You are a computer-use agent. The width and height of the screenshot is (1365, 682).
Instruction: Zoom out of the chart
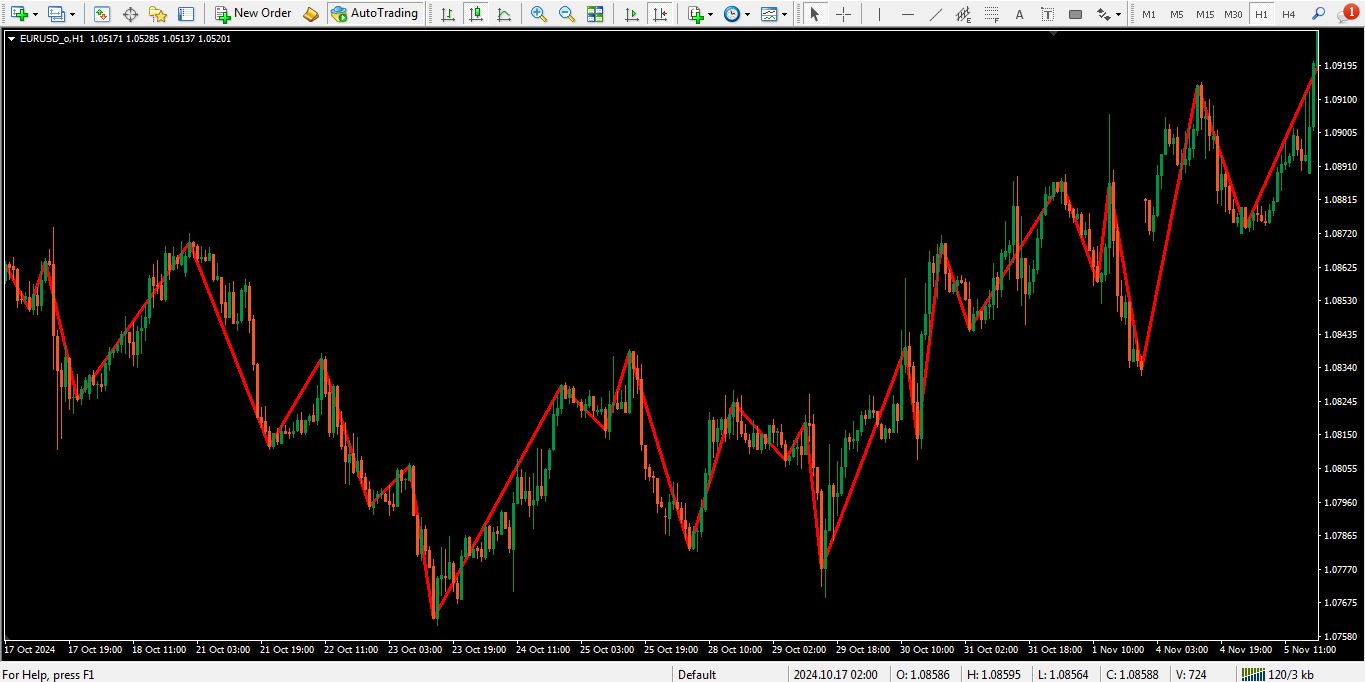coord(567,14)
